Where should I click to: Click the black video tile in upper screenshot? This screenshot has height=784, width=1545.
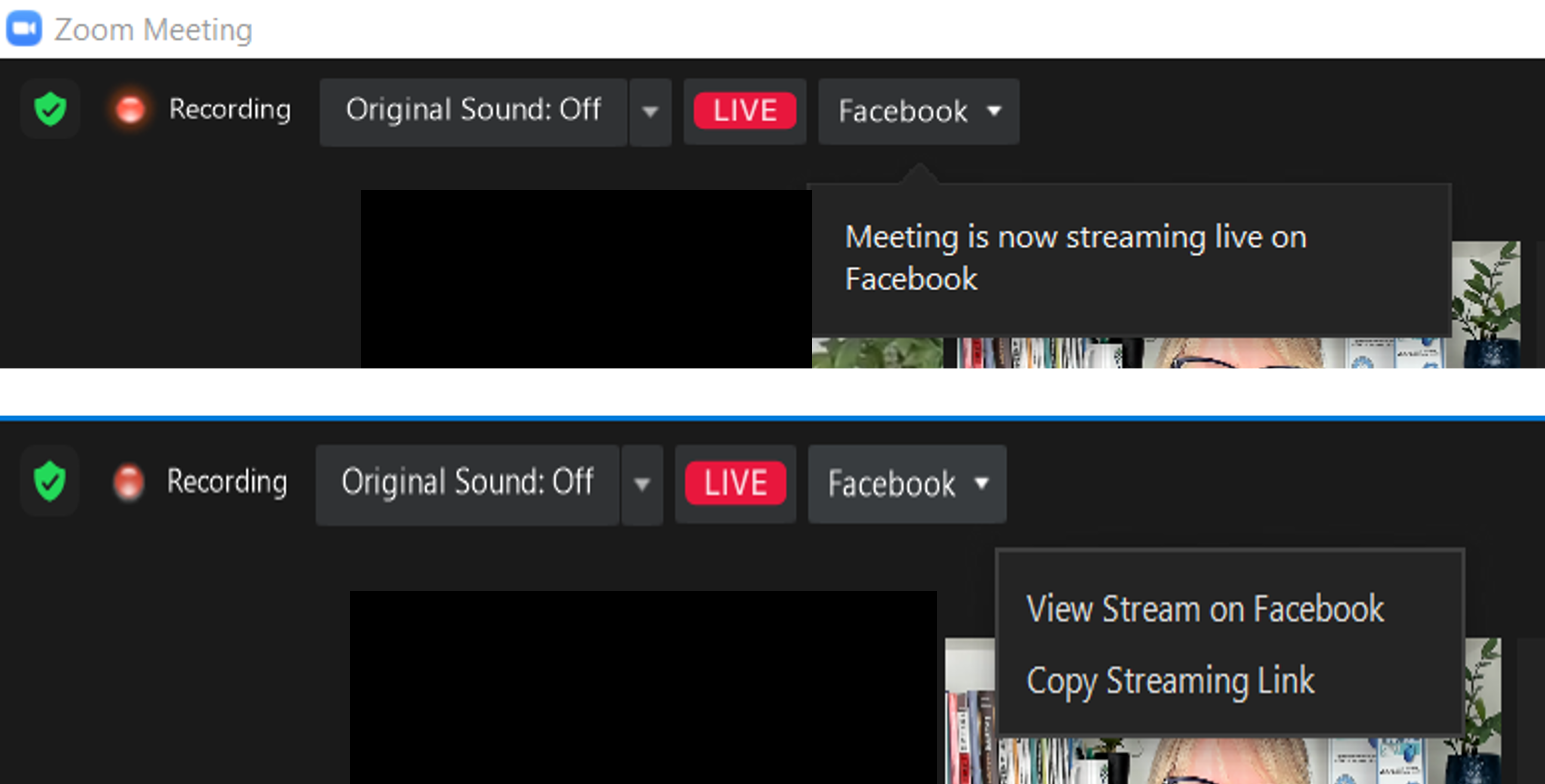[586, 279]
